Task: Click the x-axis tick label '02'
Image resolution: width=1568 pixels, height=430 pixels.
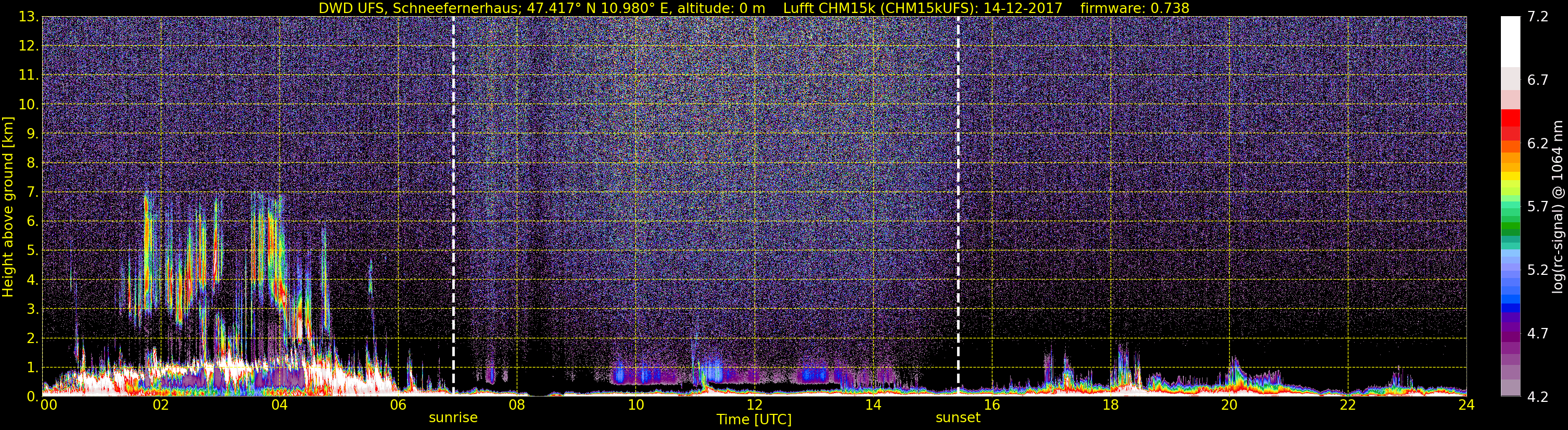Action: (x=161, y=405)
